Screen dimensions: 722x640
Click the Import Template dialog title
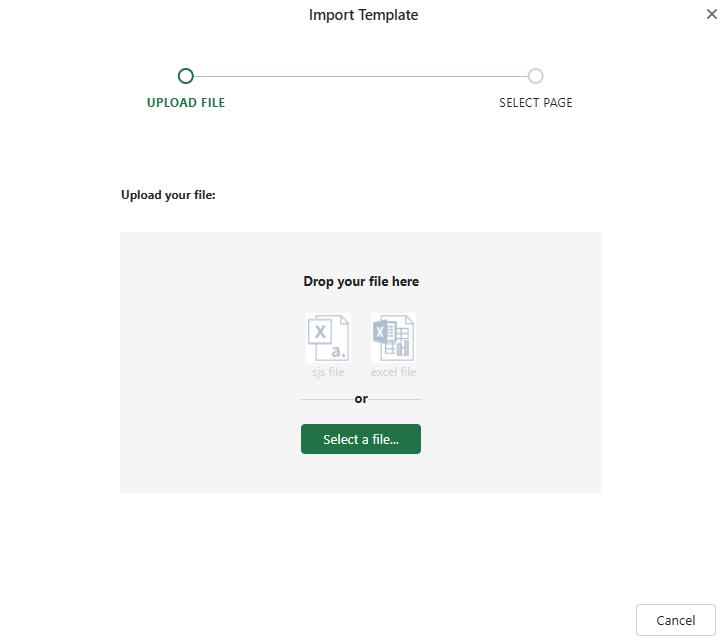[364, 15]
